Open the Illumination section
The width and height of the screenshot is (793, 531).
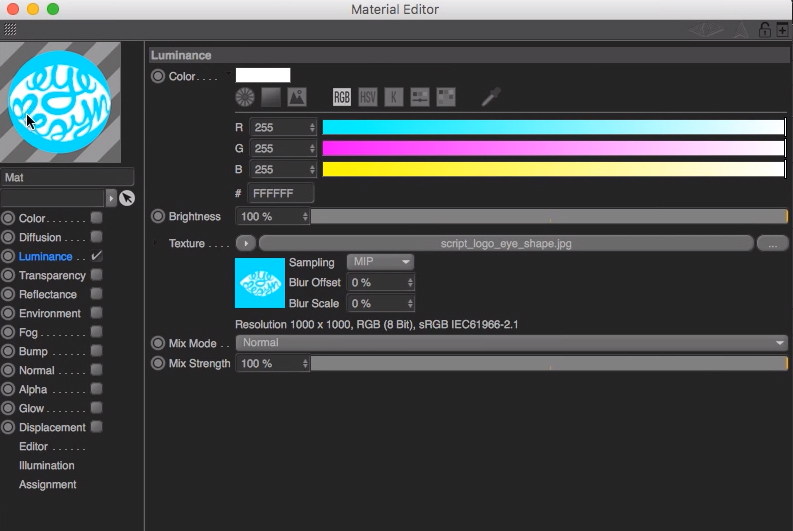(46, 465)
